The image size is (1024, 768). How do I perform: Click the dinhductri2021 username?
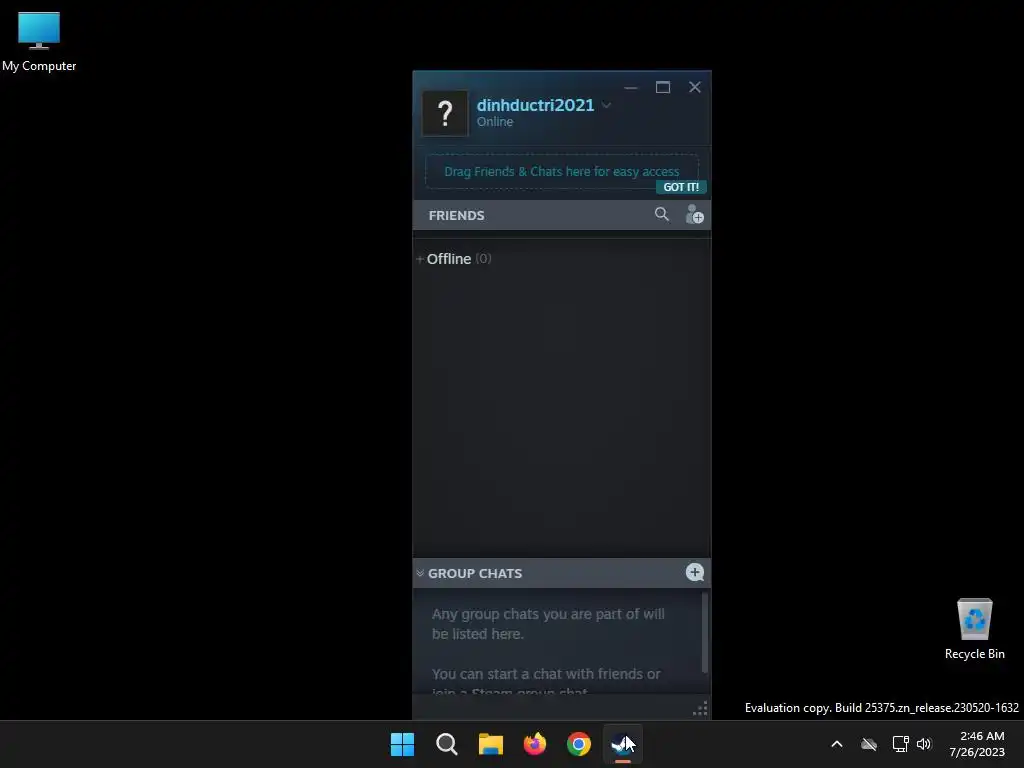click(x=535, y=105)
